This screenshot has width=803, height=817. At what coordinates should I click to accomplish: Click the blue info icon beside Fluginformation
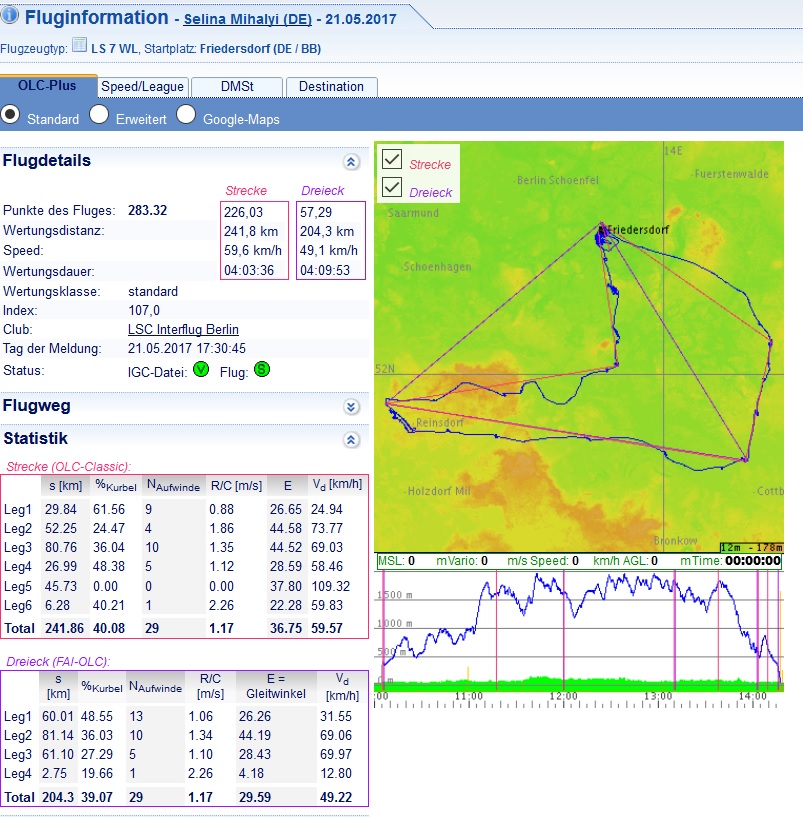click(10, 16)
